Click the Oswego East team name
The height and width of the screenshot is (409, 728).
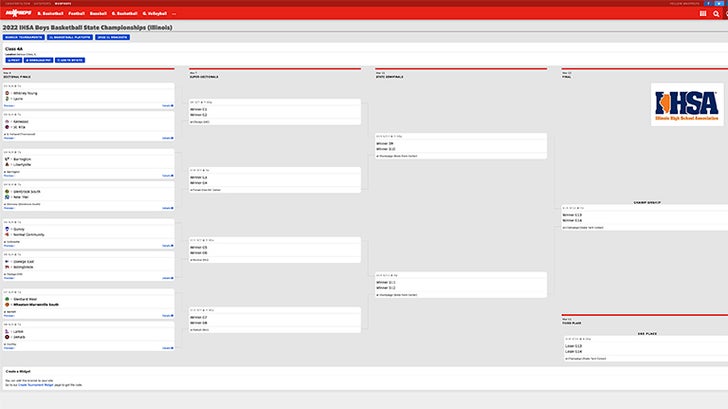click(x=24, y=261)
